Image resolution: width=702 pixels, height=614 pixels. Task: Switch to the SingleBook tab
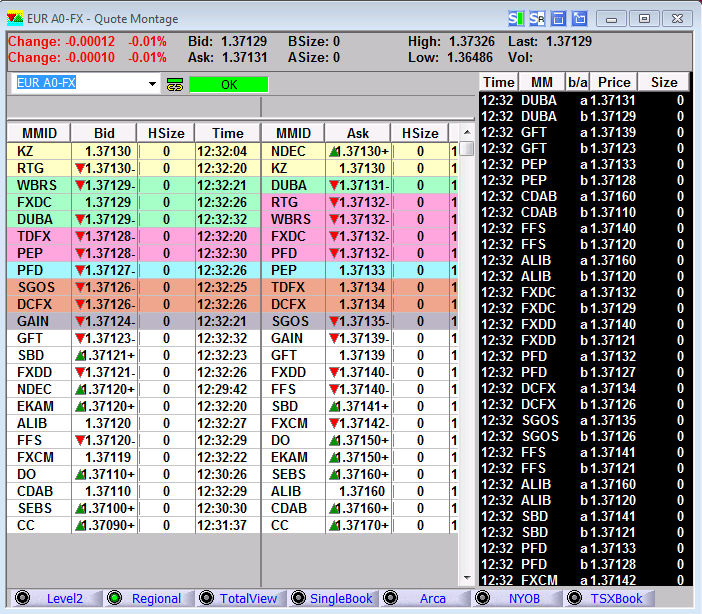[x=340, y=598]
